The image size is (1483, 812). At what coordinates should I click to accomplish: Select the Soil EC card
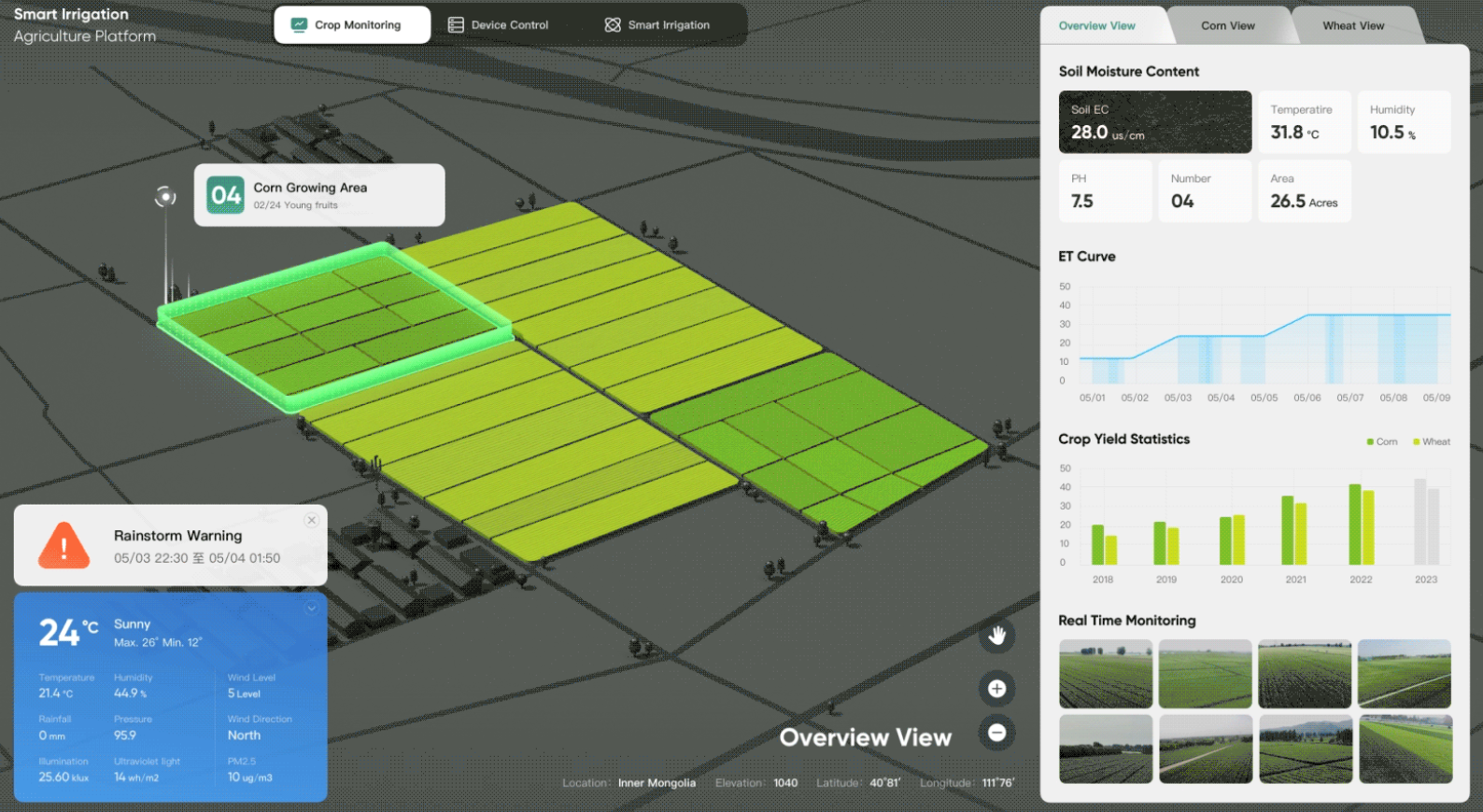1154,122
